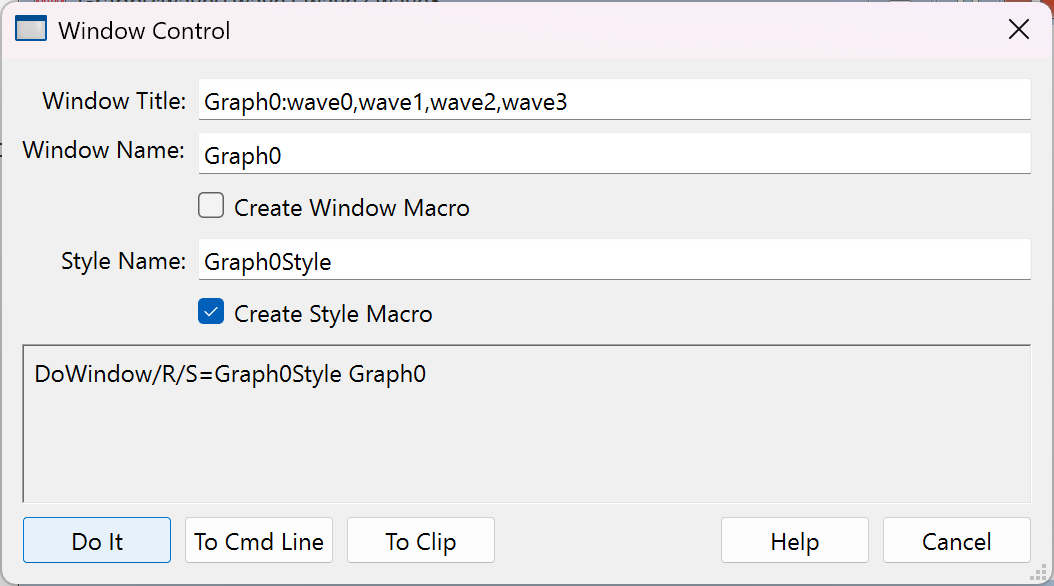Copy command using To Clip button
This screenshot has height=586, width=1054.
421,541
